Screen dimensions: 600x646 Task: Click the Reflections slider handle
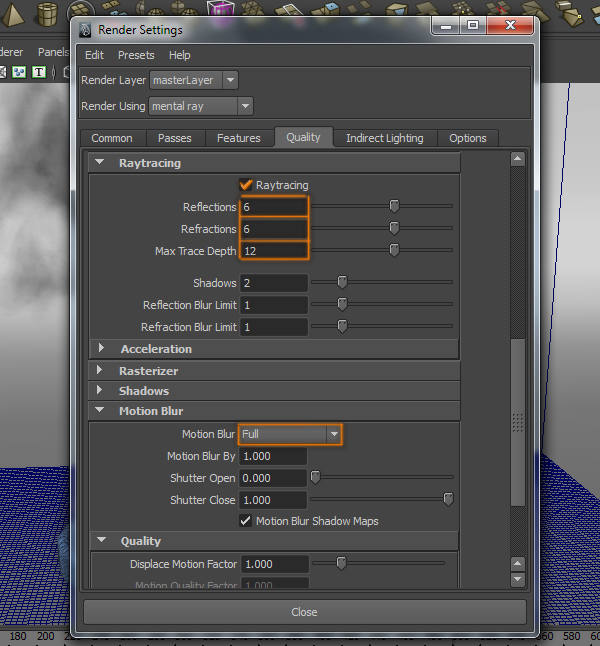point(394,206)
